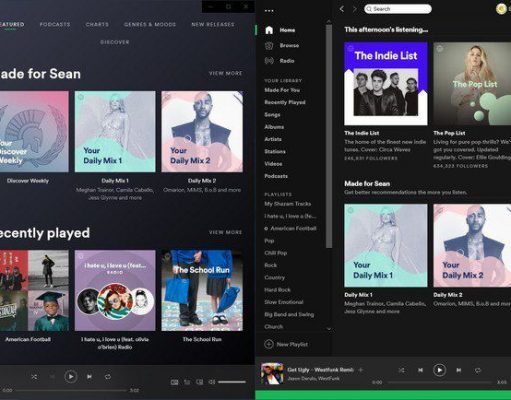Open the lyrics icon in left window player
Image resolution: width=511 pixels, height=400 pixels.
click(x=174, y=382)
